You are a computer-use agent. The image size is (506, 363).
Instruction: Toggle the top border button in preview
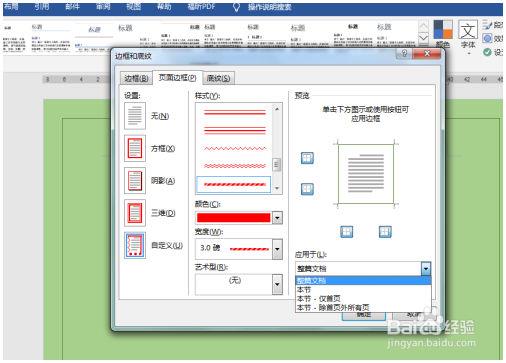click(307, 158)
